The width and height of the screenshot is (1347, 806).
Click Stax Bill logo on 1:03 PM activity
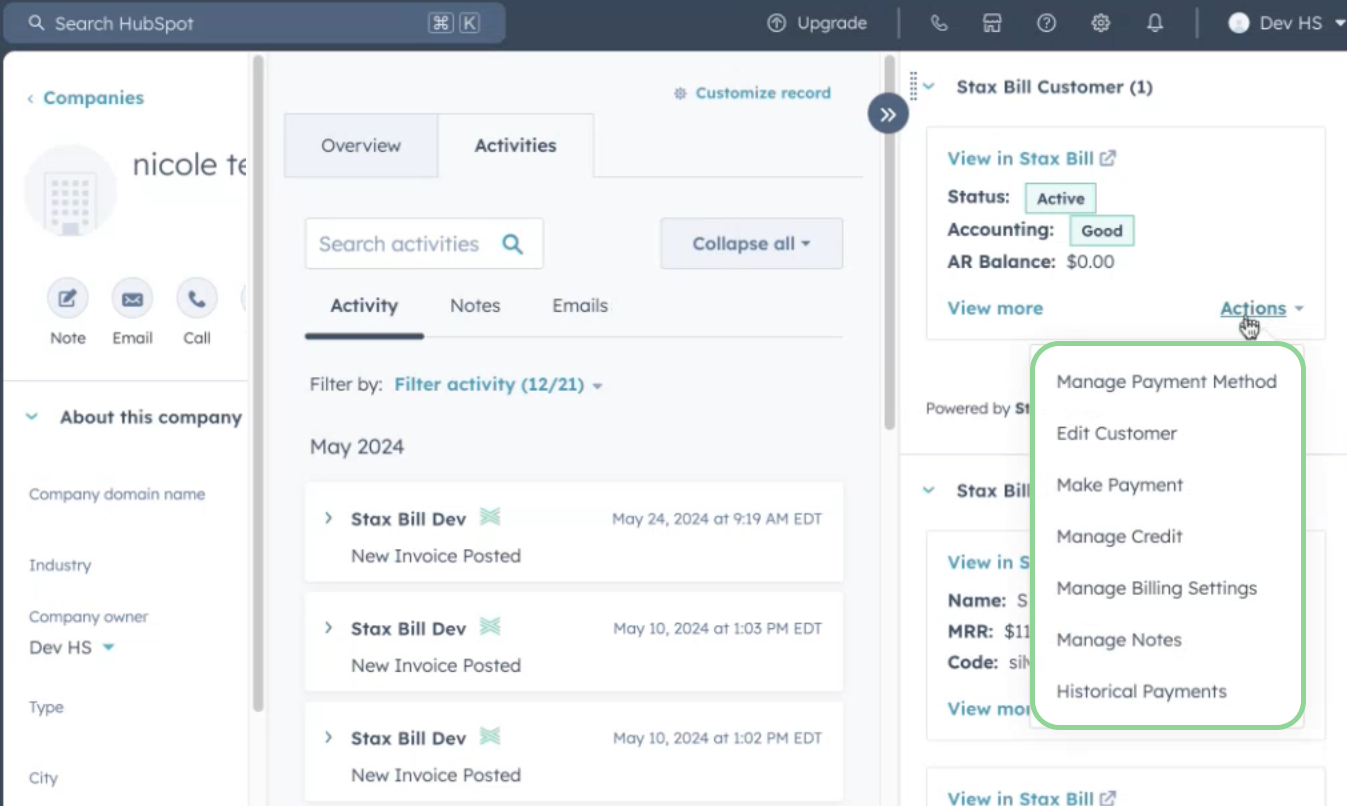[x=489, y=627]
